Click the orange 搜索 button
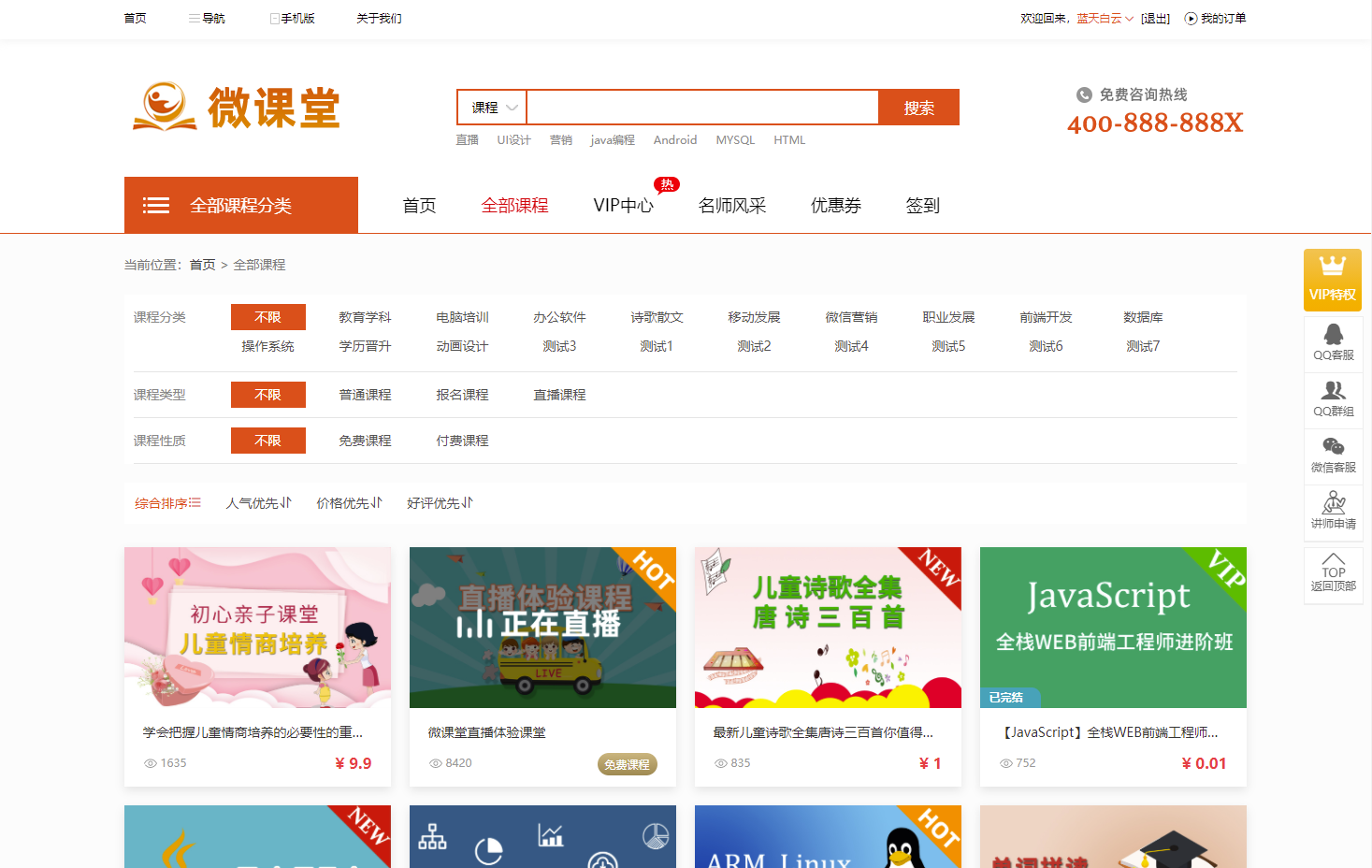The width and height of the screenshot is (1372, 868). 919,108
